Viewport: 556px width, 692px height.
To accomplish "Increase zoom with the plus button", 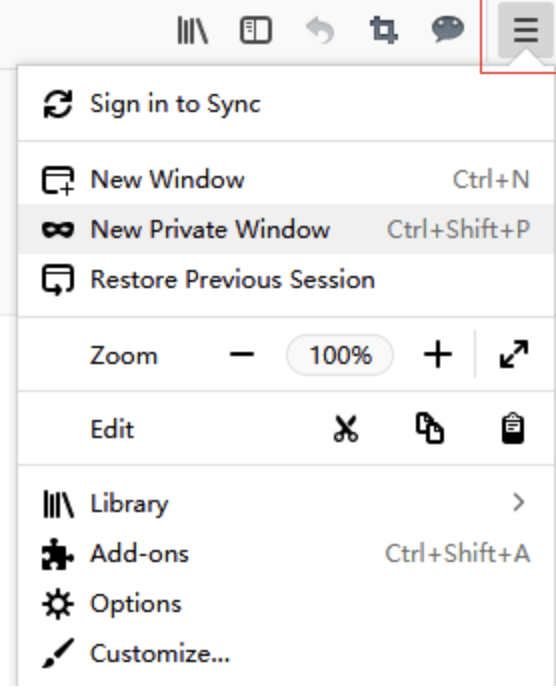I will tap(438, 354).
